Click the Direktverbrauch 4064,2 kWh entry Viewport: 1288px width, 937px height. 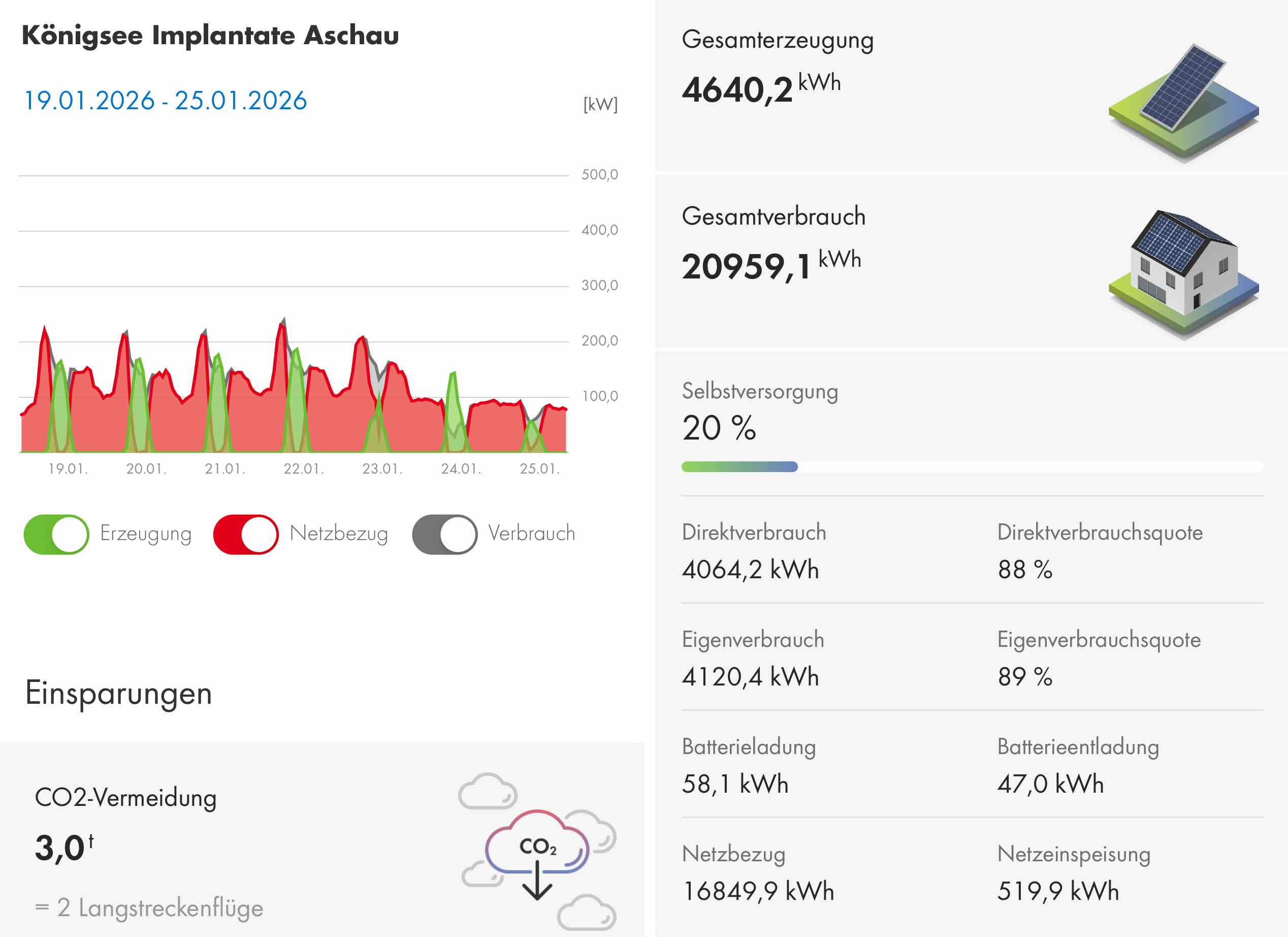point(750,569)
